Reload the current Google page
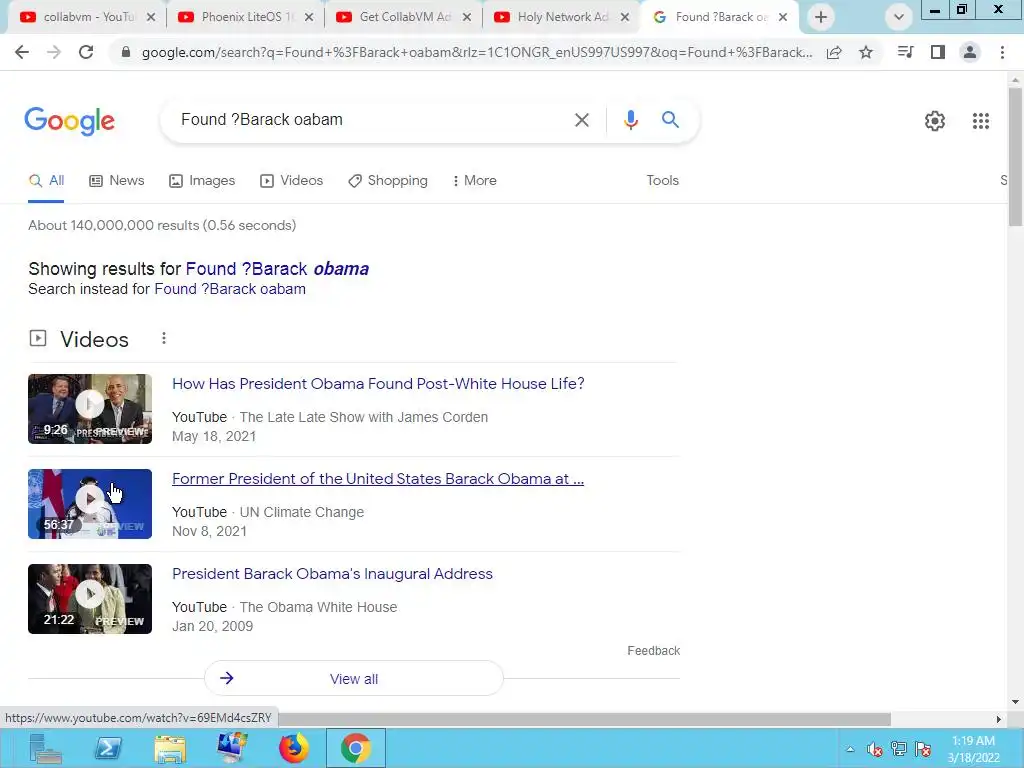 tap(86, 52)
